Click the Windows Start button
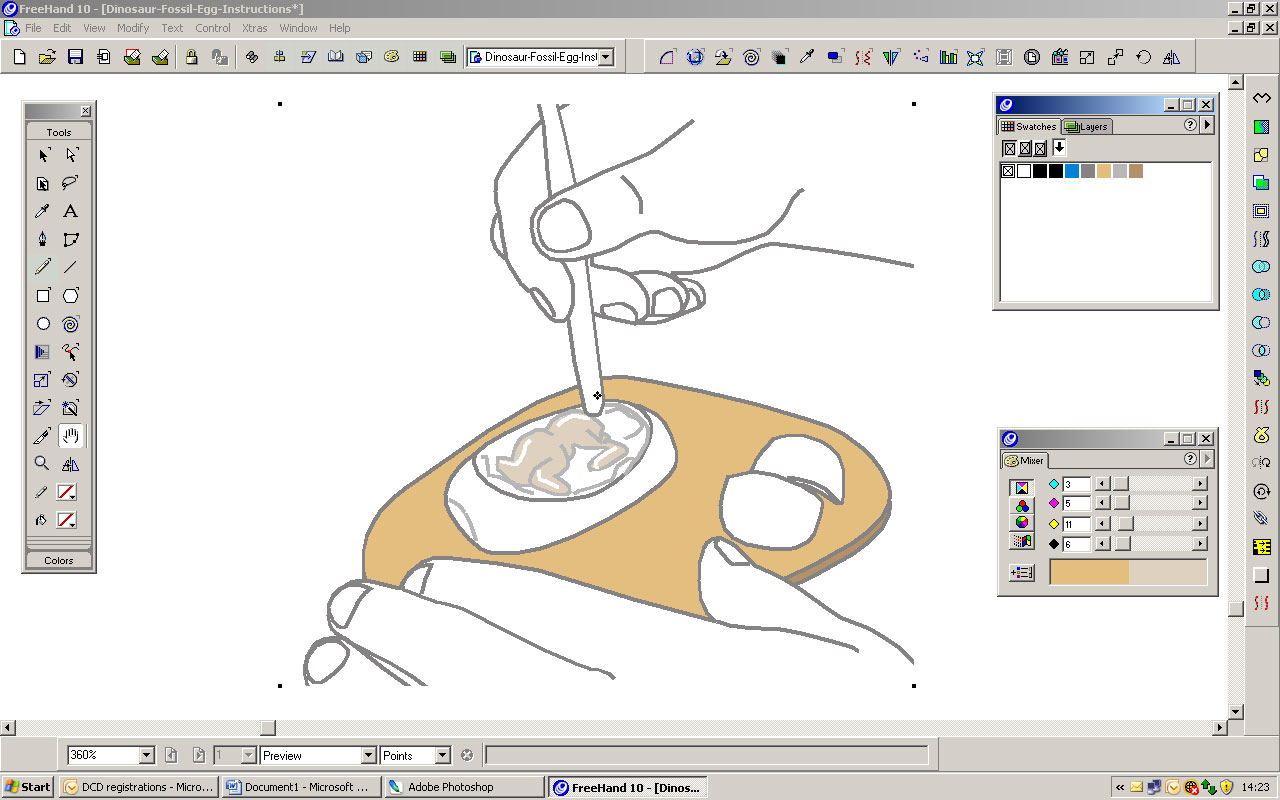The width and height of the screenshot is (1280, 800). 28,787
